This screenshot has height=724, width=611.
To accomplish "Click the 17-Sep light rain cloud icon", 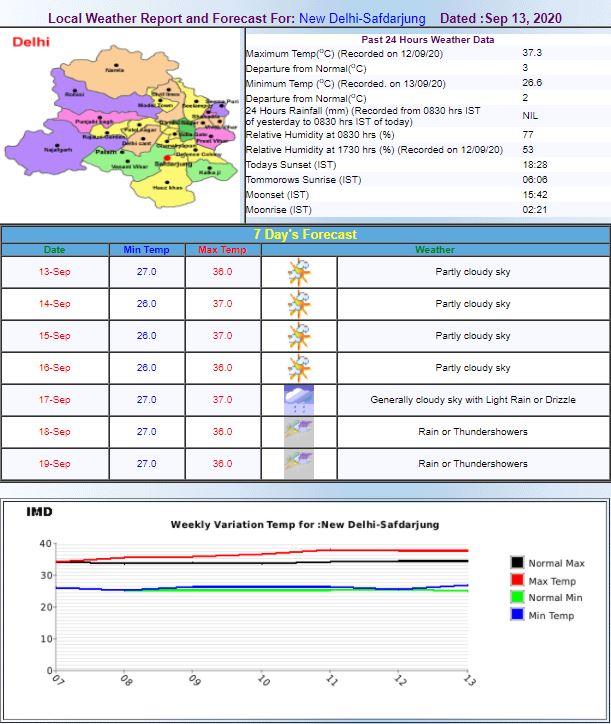I will click(299, 400).
